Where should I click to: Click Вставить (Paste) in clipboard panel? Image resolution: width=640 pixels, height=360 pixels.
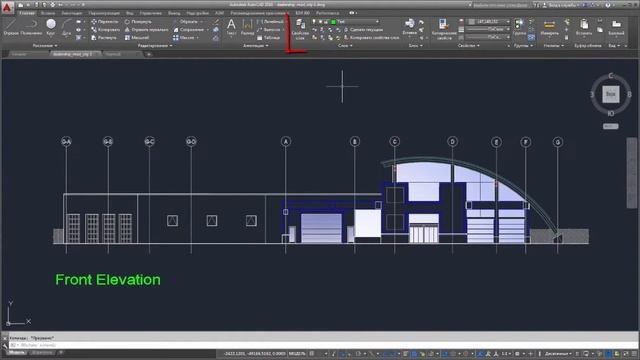[x=584, y=27]
